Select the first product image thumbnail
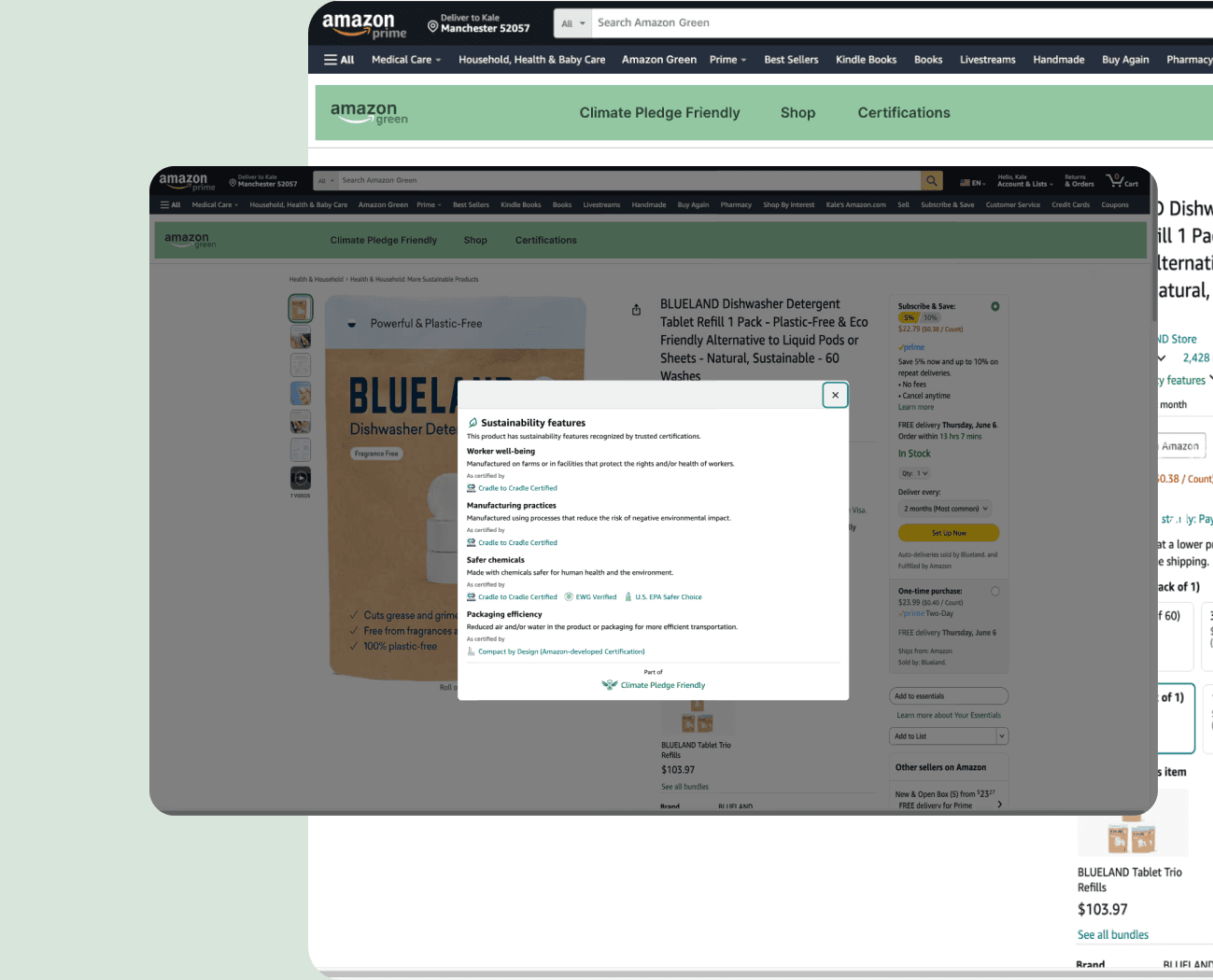 click(301, 308)
